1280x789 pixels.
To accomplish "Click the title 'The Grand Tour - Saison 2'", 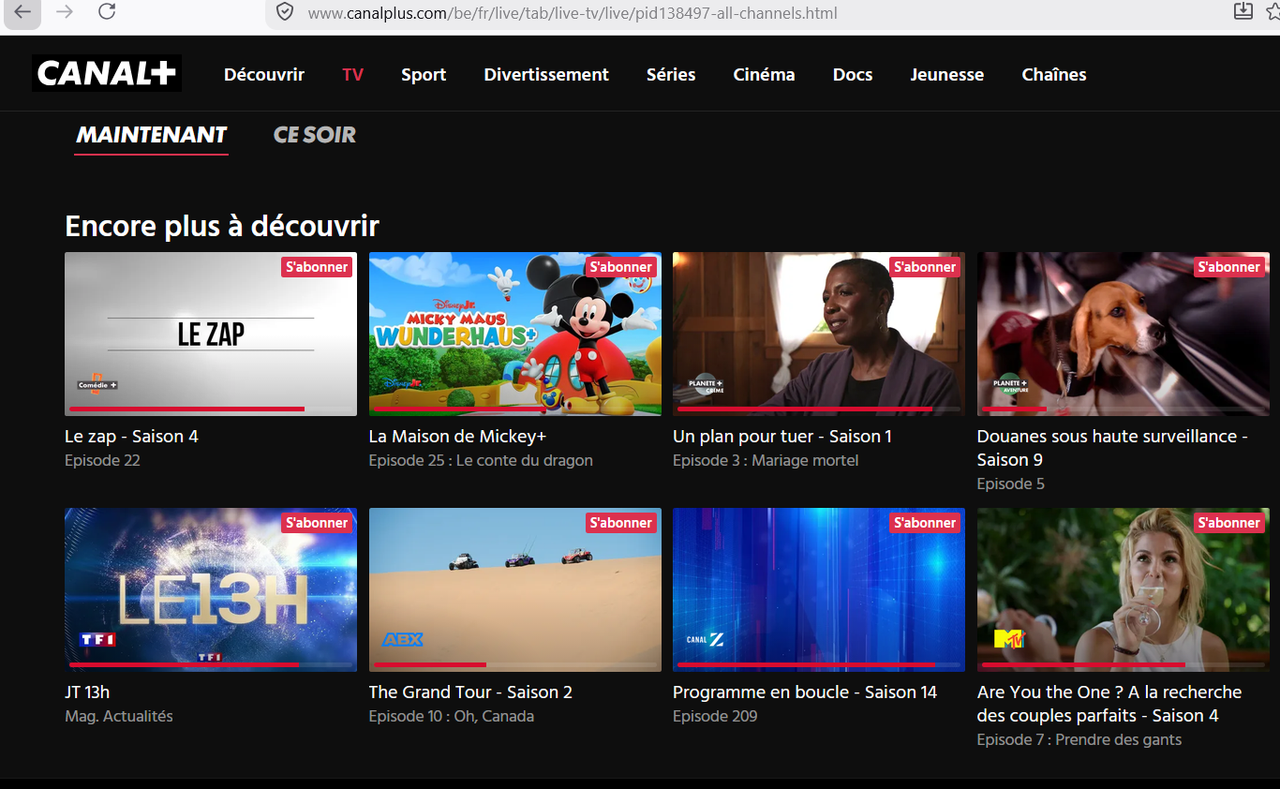I will [x=471, y=692].
